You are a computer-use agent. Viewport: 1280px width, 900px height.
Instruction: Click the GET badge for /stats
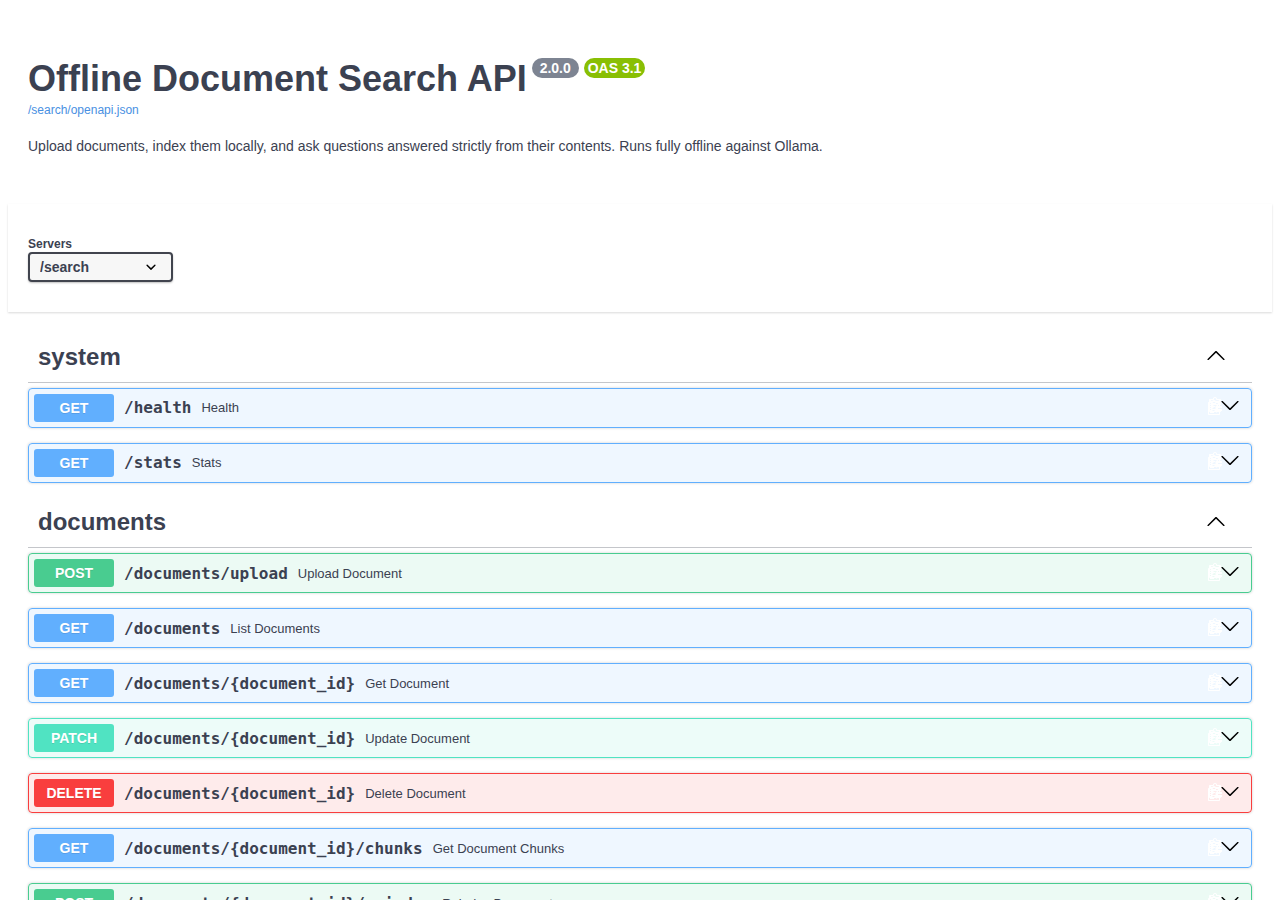click(x=74, y=463)
